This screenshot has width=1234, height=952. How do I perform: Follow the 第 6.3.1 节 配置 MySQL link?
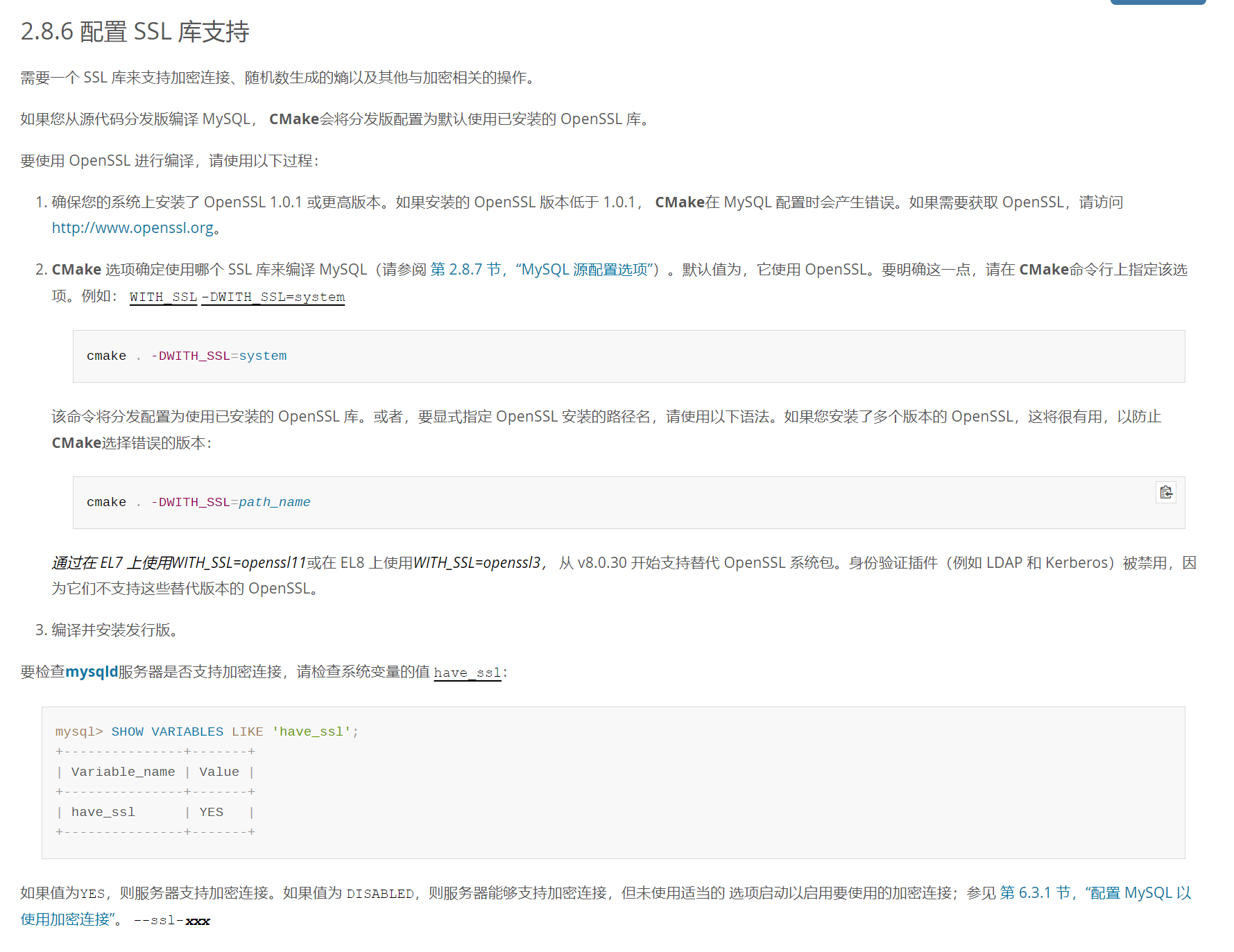[606, 906]
